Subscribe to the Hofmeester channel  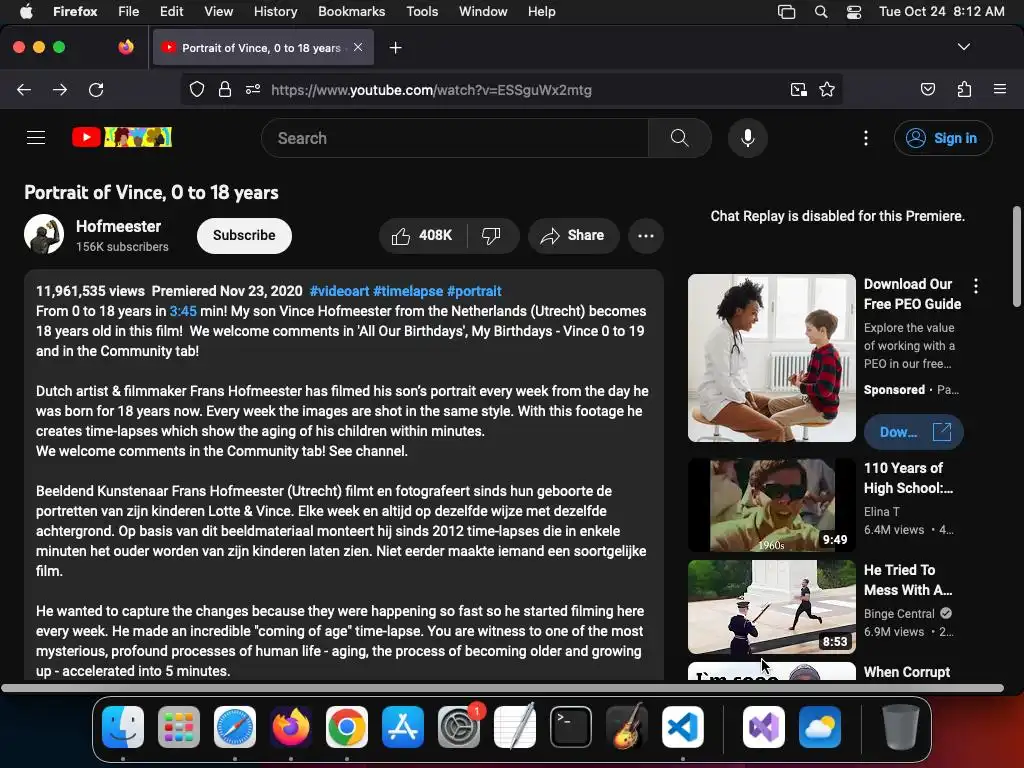(244, 235)
